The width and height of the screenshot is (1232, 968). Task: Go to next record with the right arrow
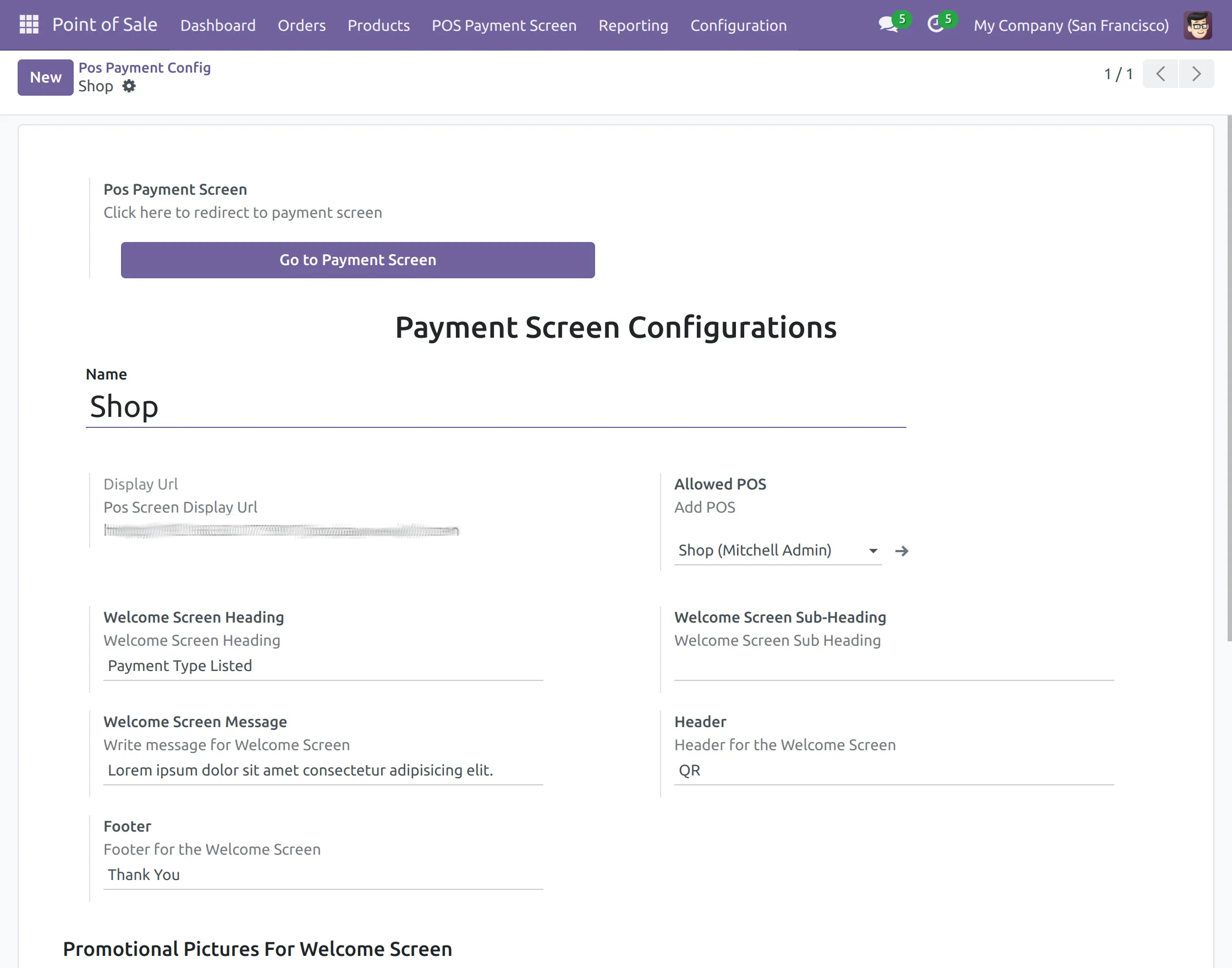click(1196, 74)
